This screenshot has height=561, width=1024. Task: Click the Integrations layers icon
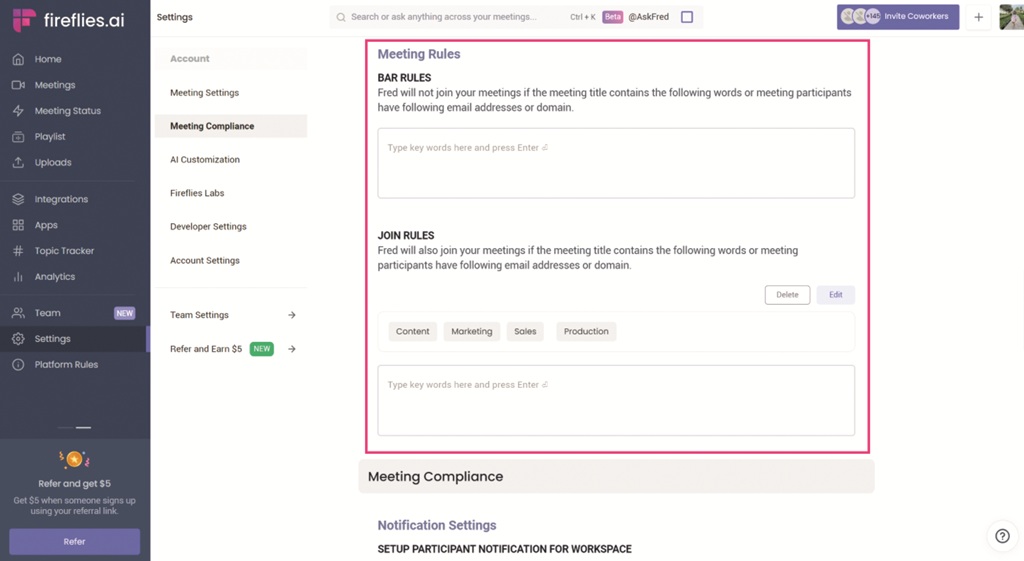(x=18, y=199)
